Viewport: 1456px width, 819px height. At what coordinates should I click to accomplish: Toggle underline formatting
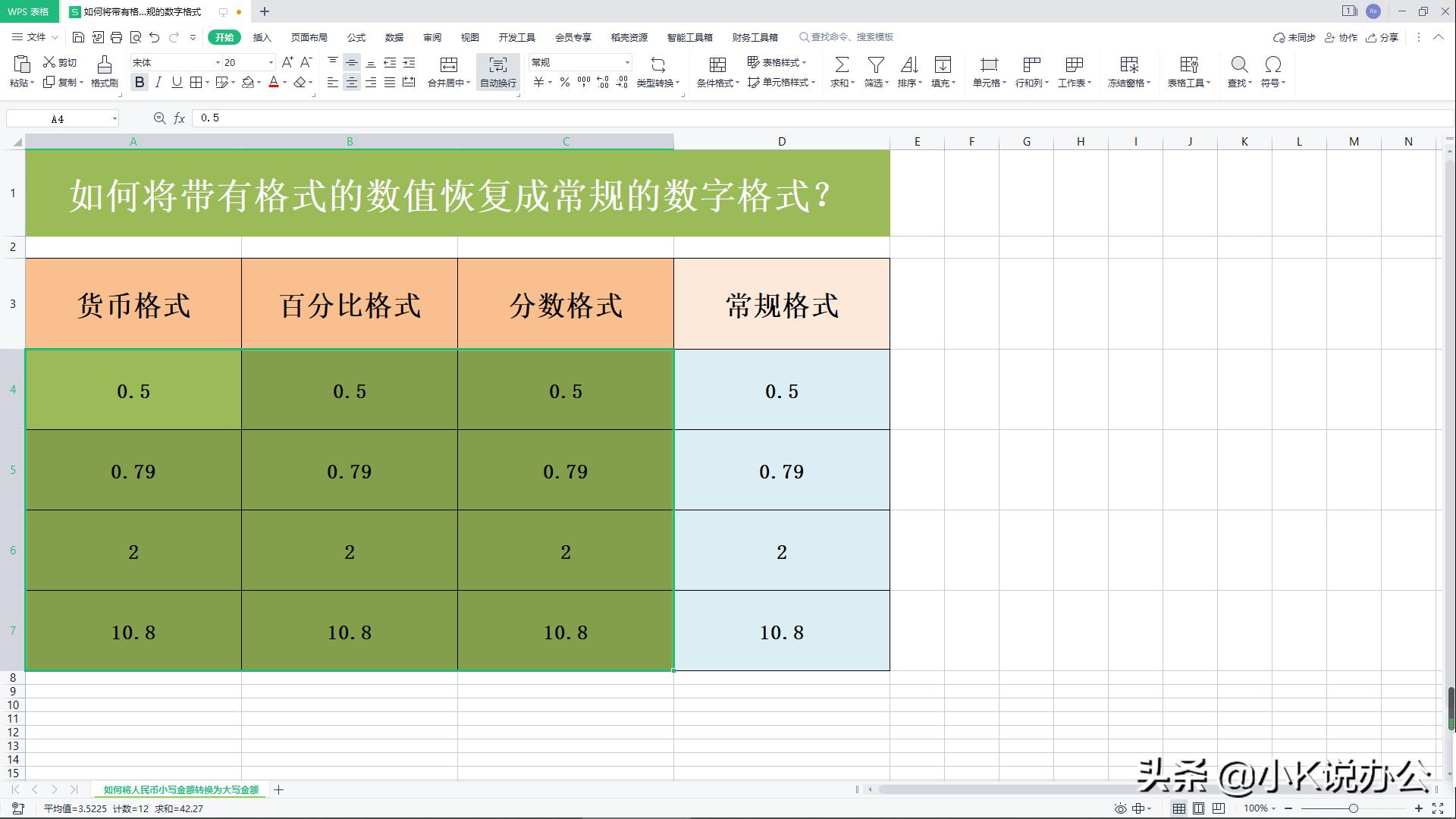click(176, 83)
